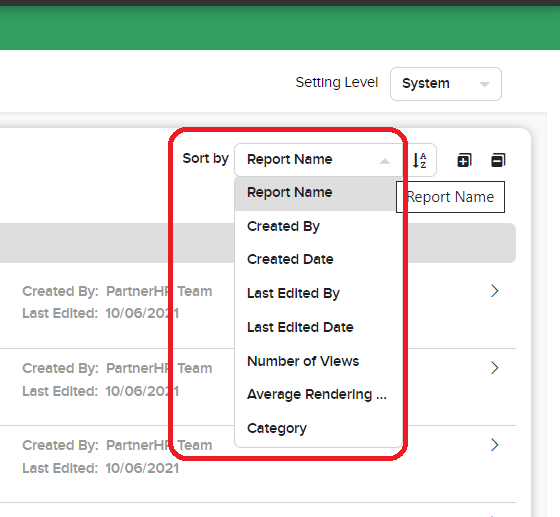Select Average Rendering option

click(318, 395)
